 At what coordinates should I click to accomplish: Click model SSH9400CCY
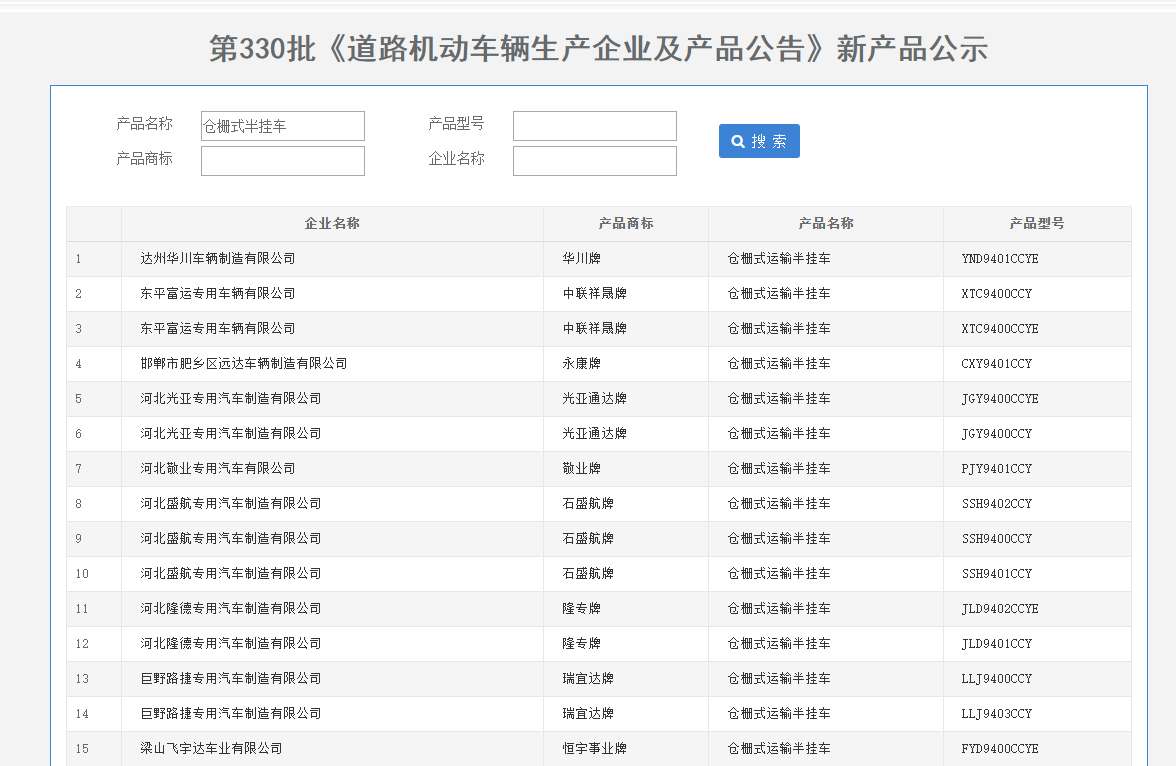pos(997,539)
